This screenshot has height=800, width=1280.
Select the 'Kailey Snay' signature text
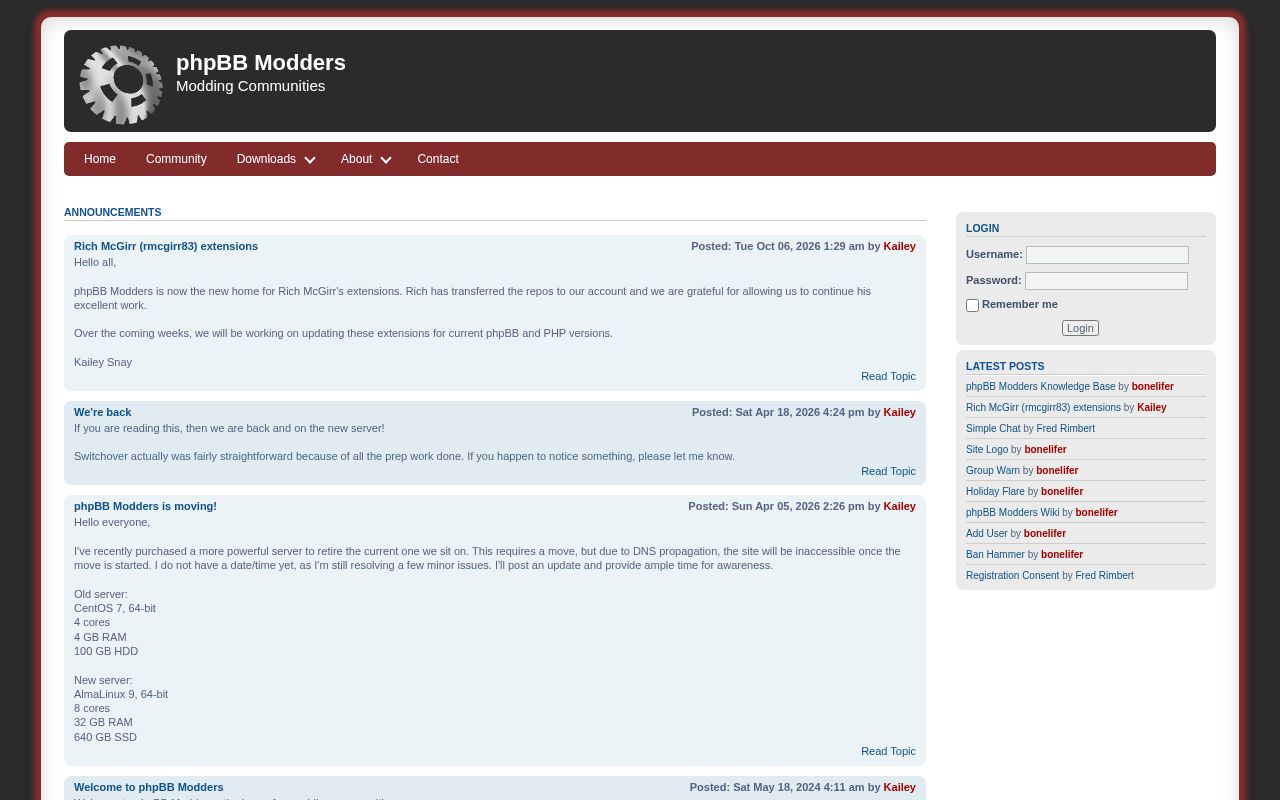click(x=103, y=362)
